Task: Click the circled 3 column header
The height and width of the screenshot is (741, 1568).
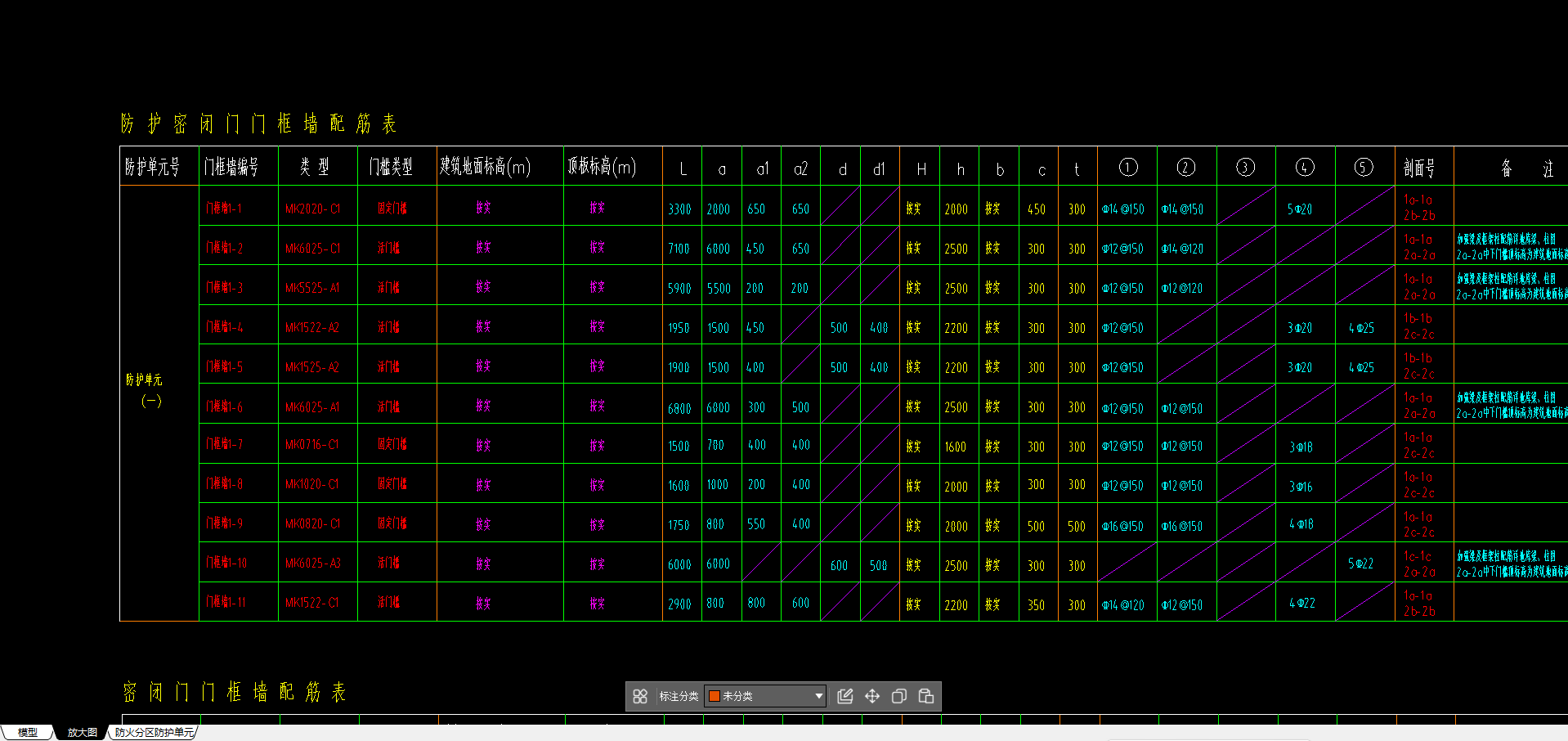Action: pyautogui.click(x=1245, y=167)
